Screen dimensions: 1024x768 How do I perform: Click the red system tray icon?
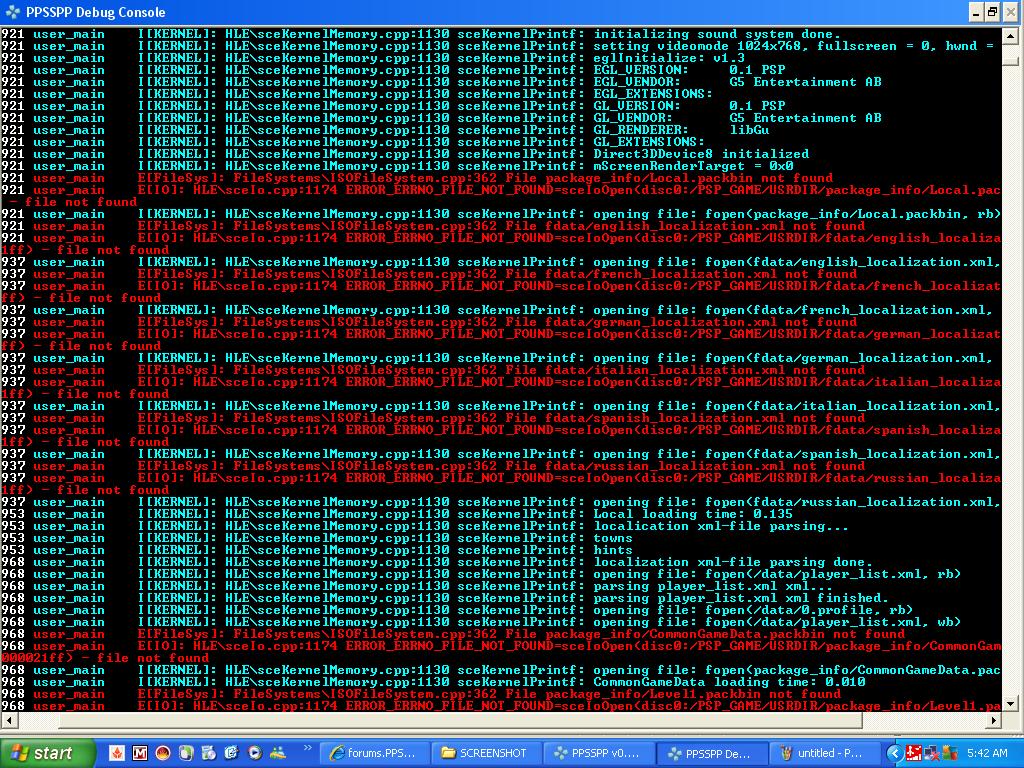(x=913, y=753)
